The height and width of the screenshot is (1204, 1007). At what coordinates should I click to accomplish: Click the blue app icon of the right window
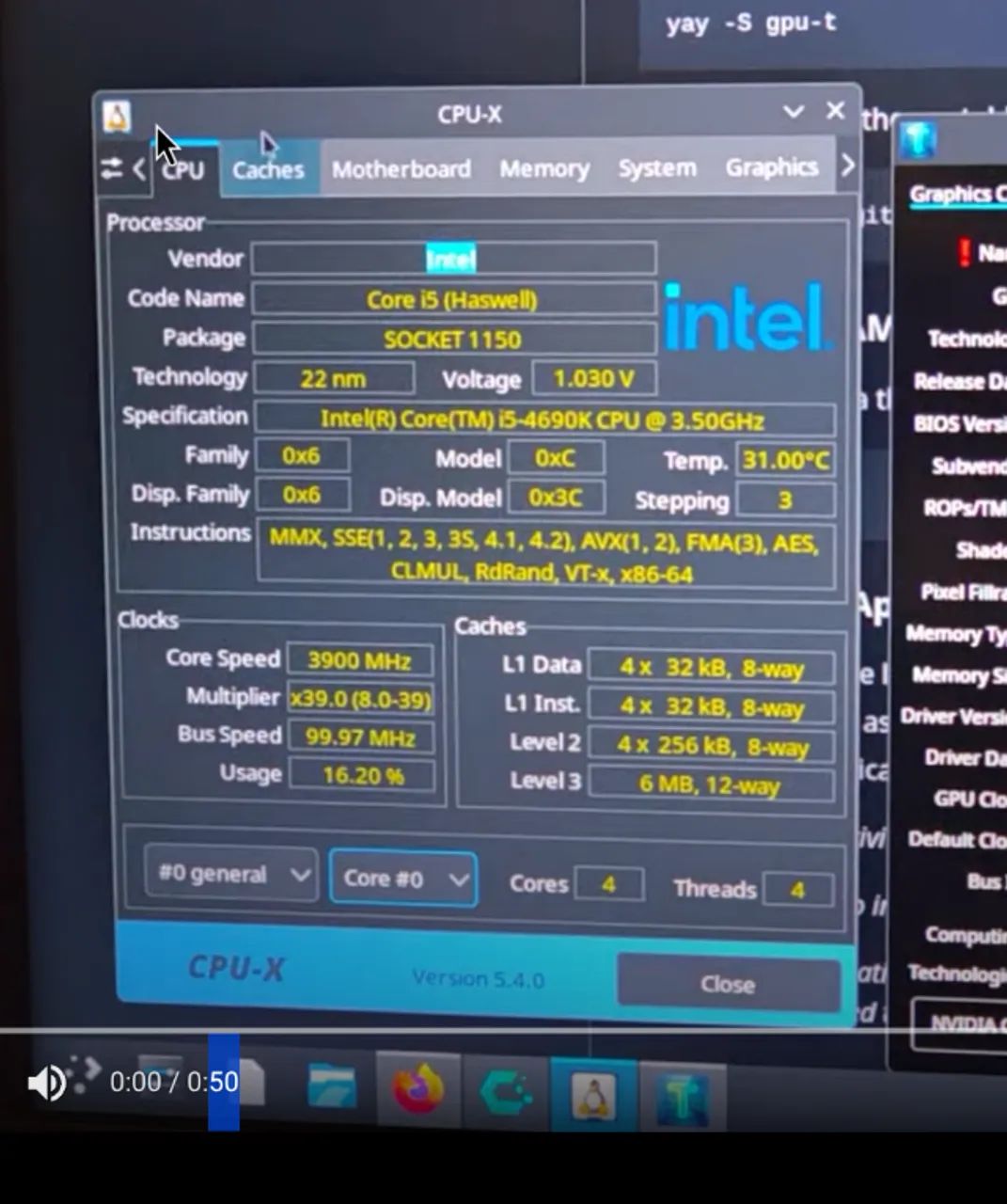pyautogui.click(x=918, y=141)
